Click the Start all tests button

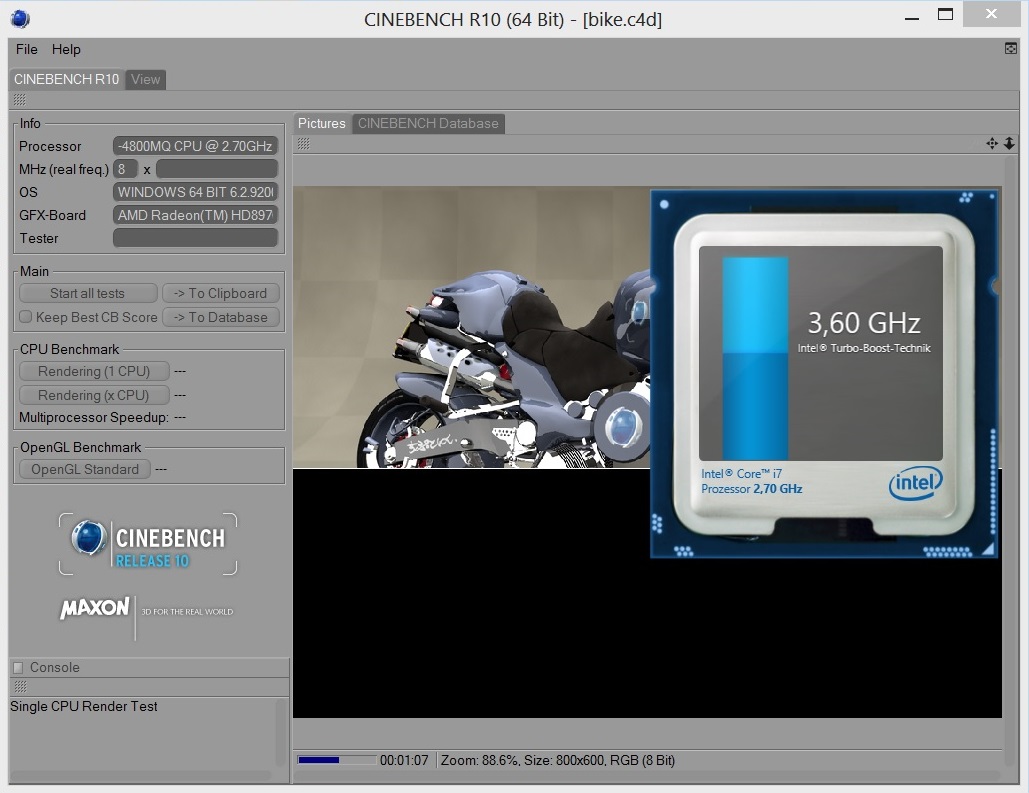coord(87,293)
